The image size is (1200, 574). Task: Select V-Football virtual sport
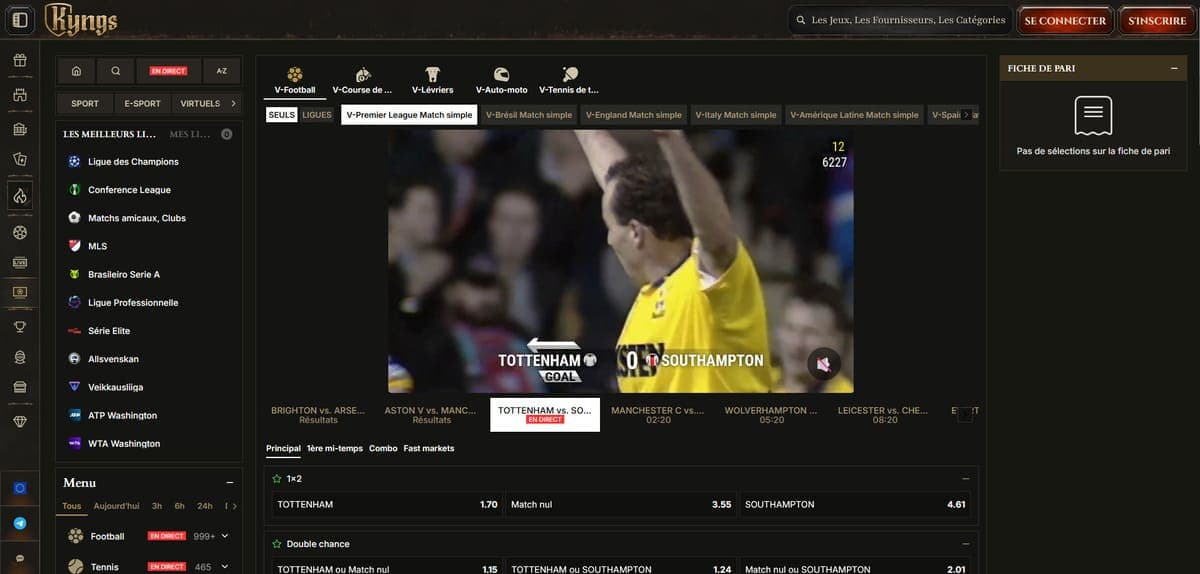[x=295, y=81]
